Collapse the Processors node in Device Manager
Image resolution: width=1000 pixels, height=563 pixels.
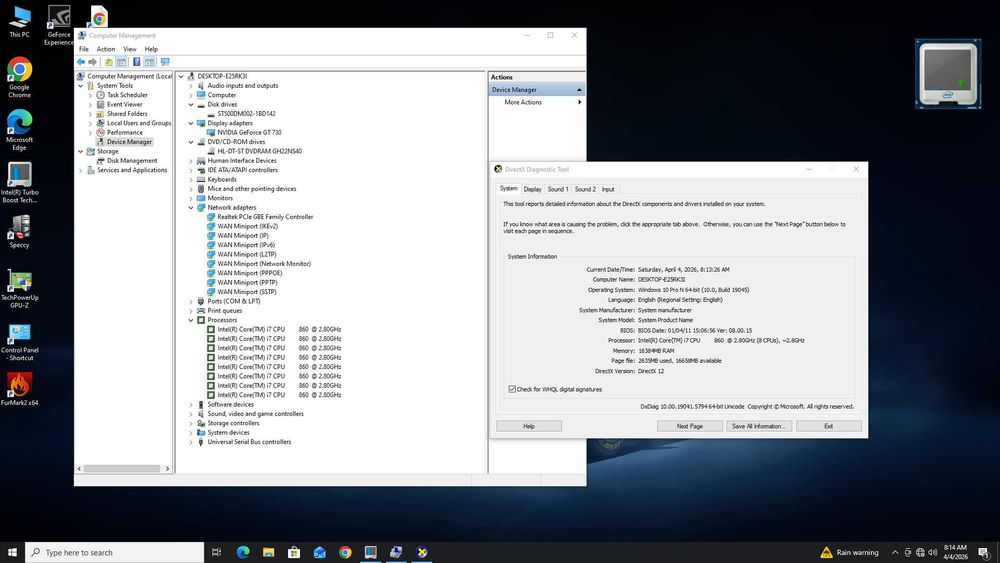coord(191,320)
